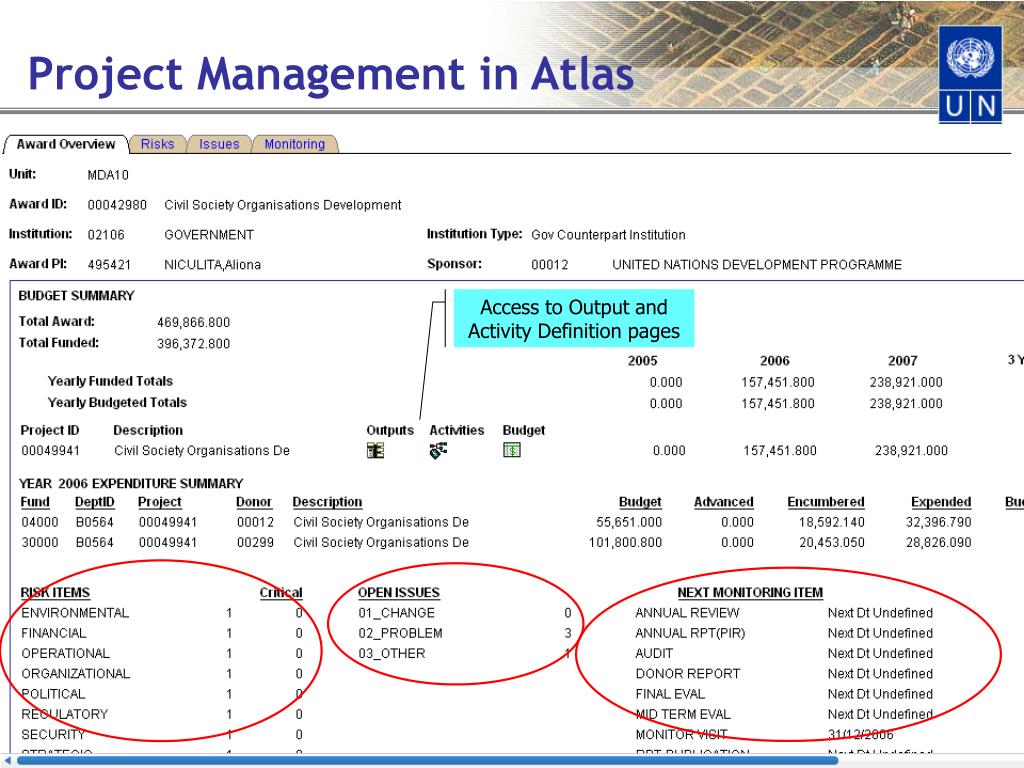Viewport: 1024px width, 768px height.
Task: Open the Budget spreadsheet icon
Action: tap(512, 450)
